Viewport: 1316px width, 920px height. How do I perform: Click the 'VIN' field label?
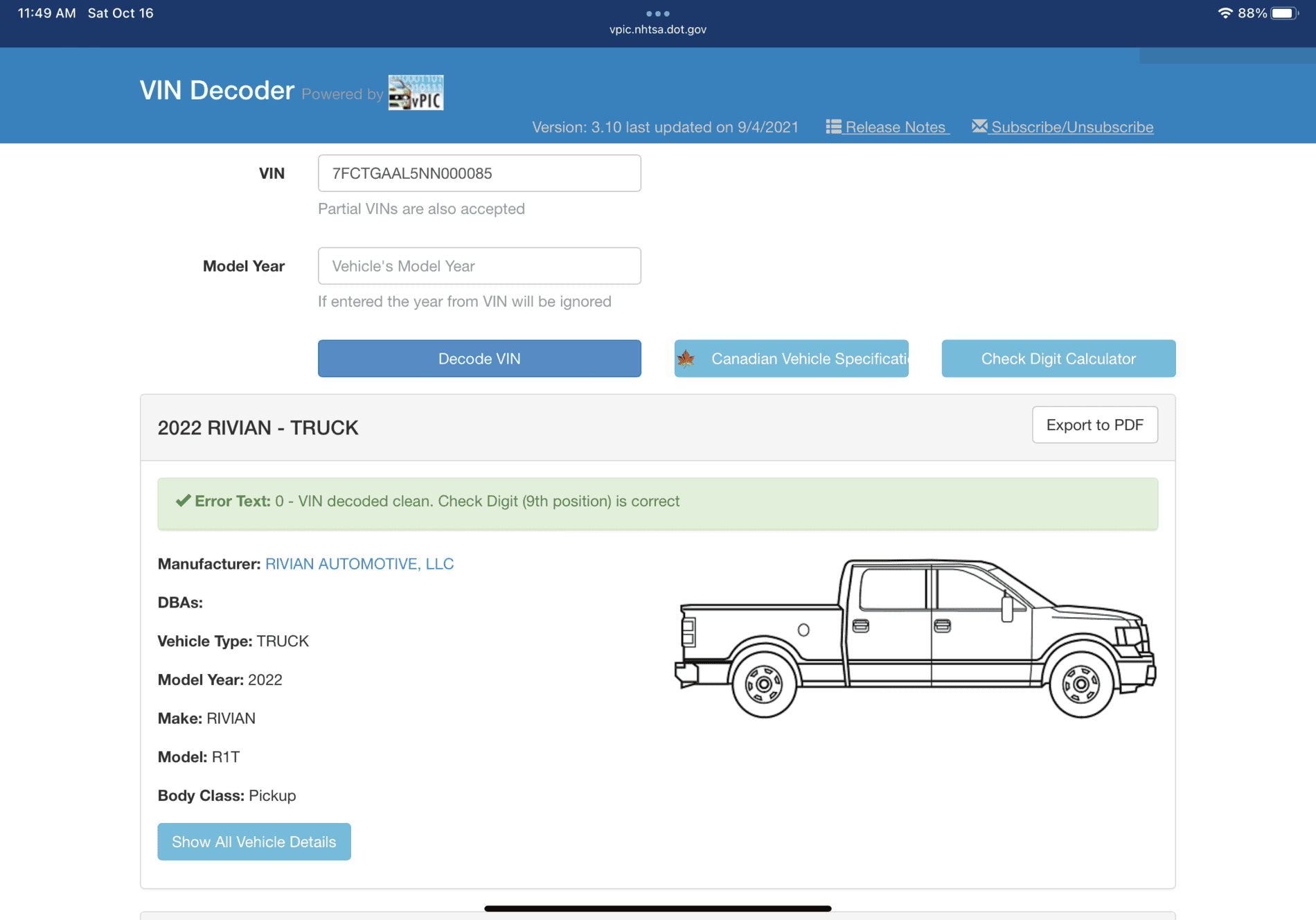pyautogui.click(x=272, y=173)
